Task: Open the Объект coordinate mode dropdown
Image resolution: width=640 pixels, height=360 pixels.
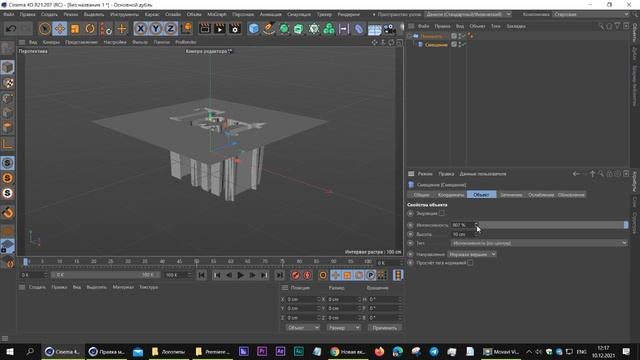Action: click(302, 327)
